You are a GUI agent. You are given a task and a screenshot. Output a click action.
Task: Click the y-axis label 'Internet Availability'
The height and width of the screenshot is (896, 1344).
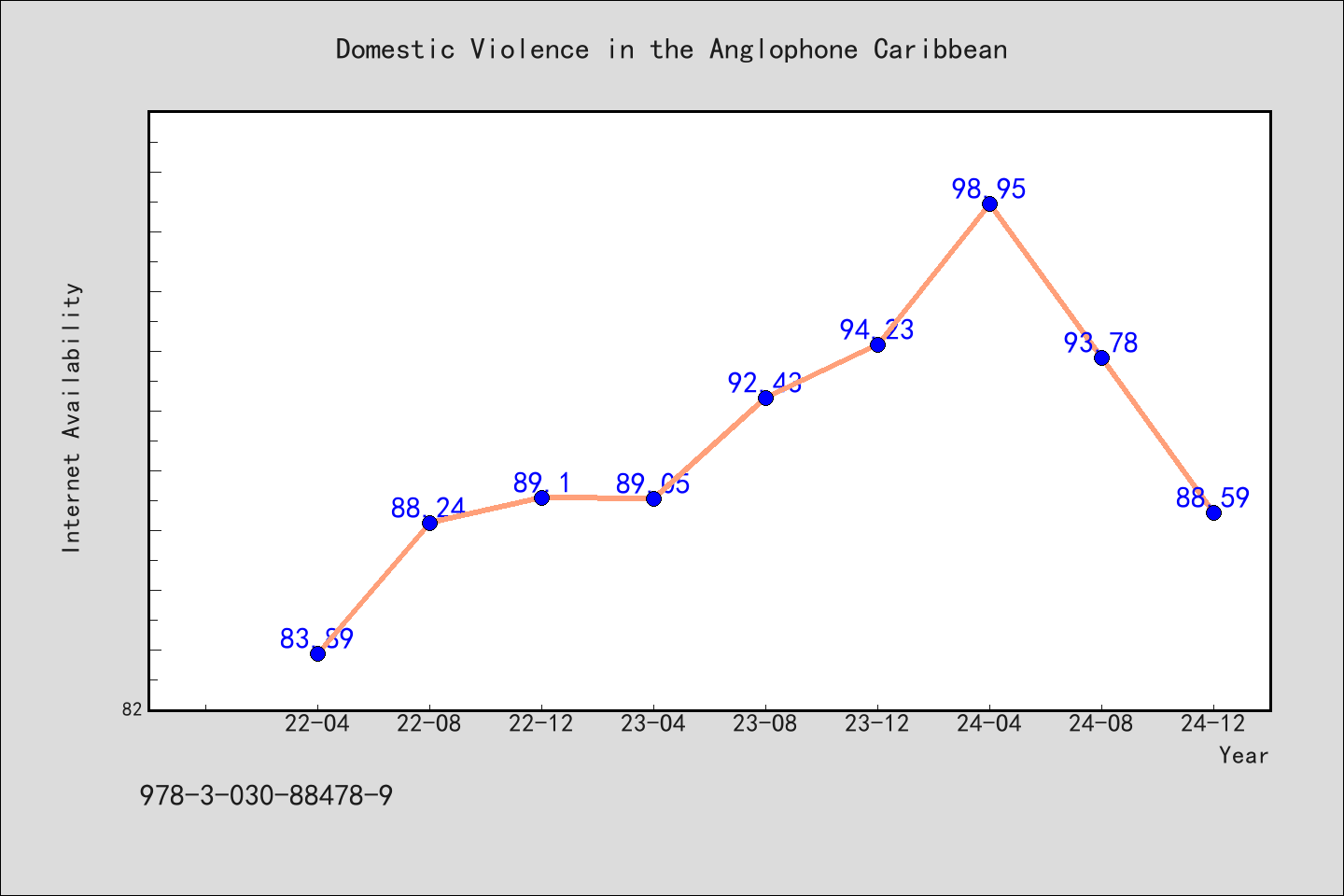click(x=72, y=417)
